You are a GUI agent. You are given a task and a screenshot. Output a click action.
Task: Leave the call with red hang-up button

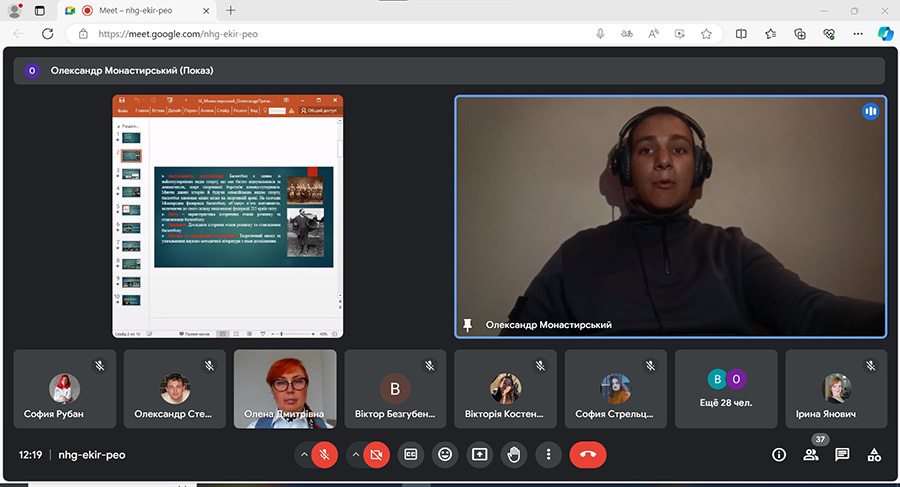pos(588,455)
